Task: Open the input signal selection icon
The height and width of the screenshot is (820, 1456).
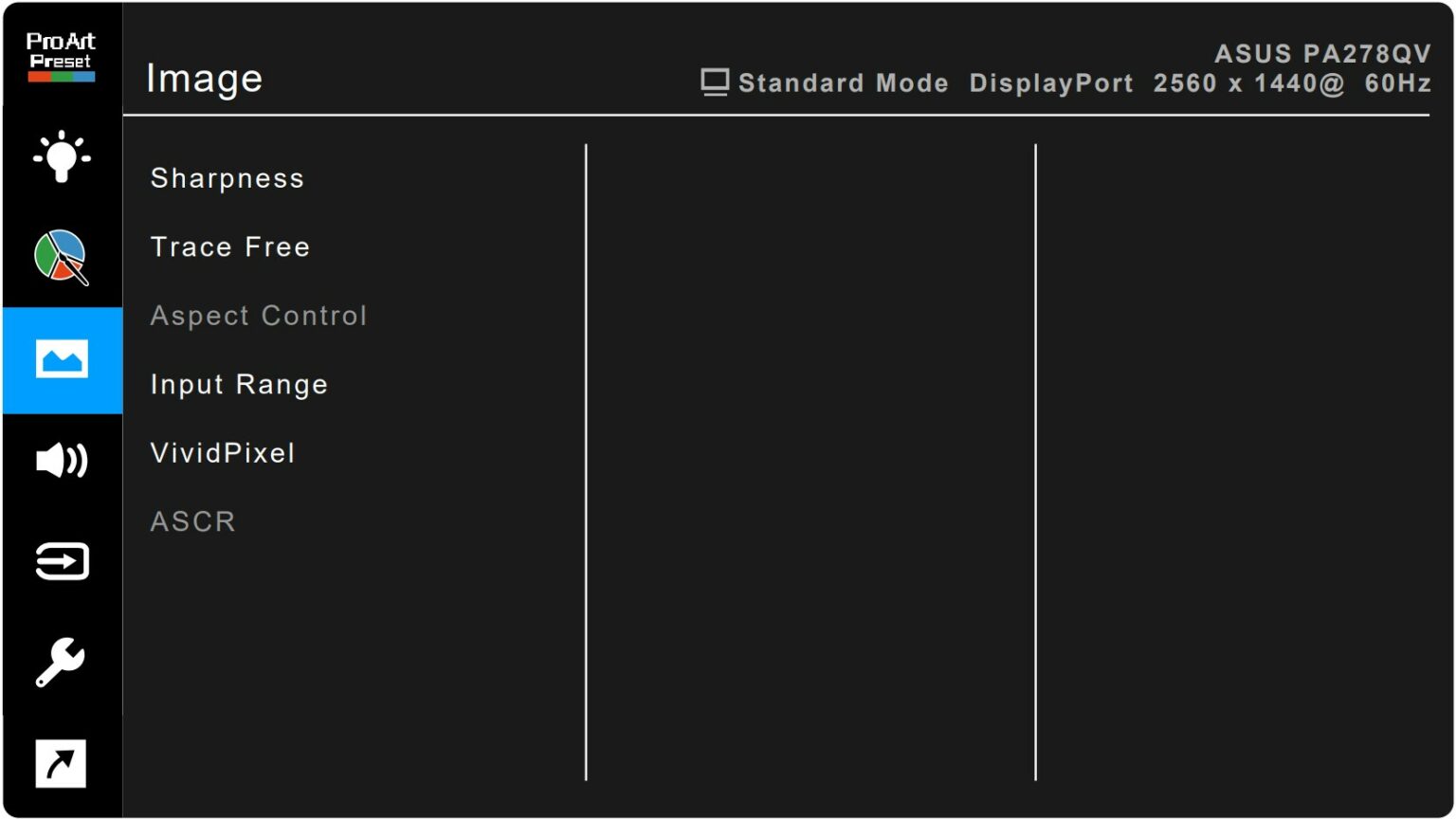Action: (62, 561)
